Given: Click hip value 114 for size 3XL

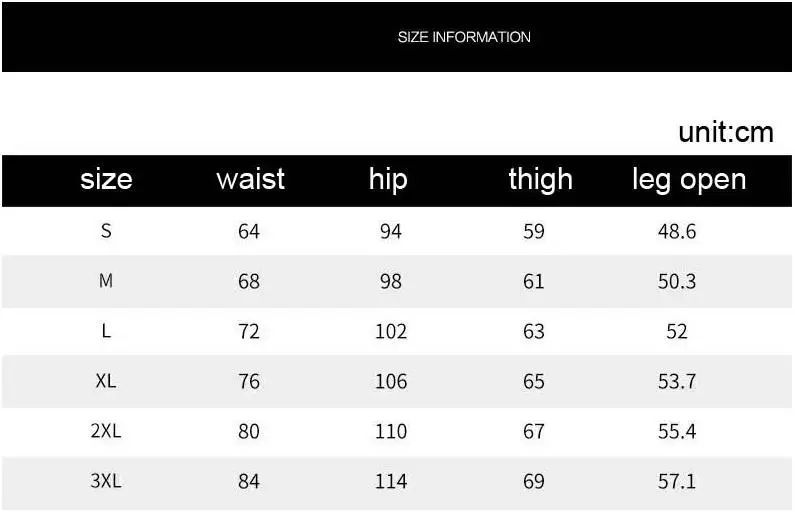Looking at the screenshot, I should coord(391,481).
